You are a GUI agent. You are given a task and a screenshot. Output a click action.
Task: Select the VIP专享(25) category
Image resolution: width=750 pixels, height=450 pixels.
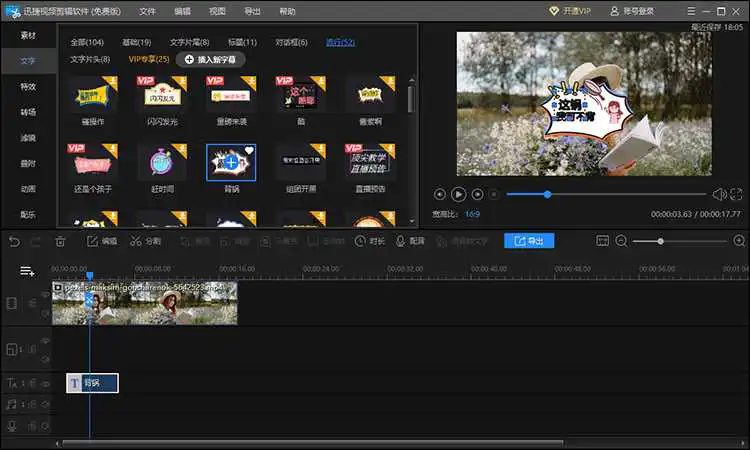pos(149,60)
